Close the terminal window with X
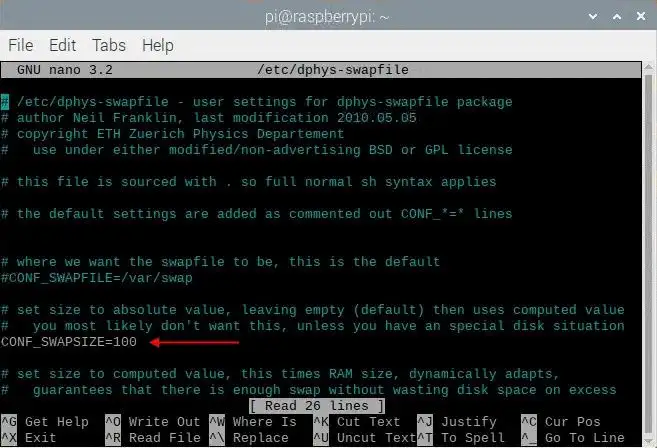This screenshot has width=657, height=448. click(641, 16)
